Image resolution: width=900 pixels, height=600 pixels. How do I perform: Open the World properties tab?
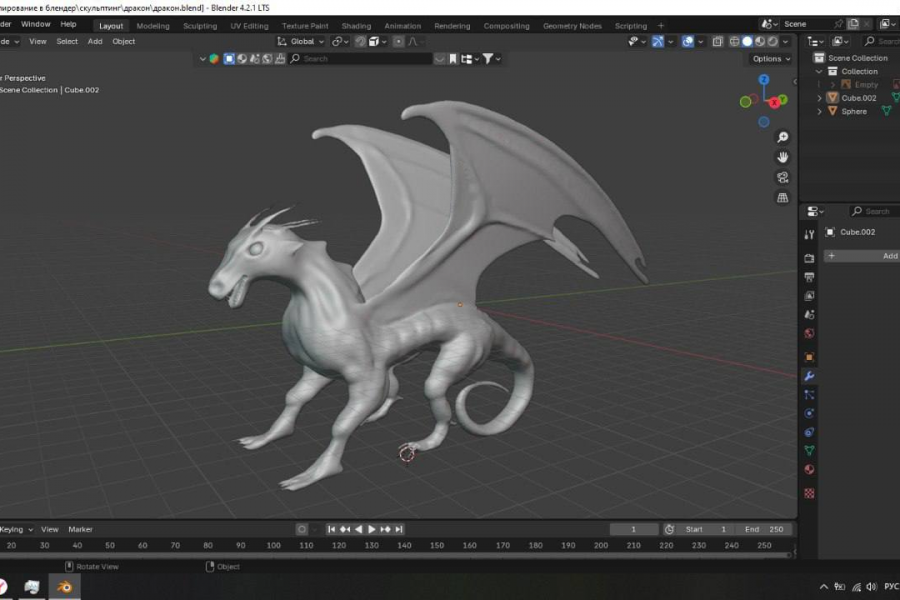[809, 334]
